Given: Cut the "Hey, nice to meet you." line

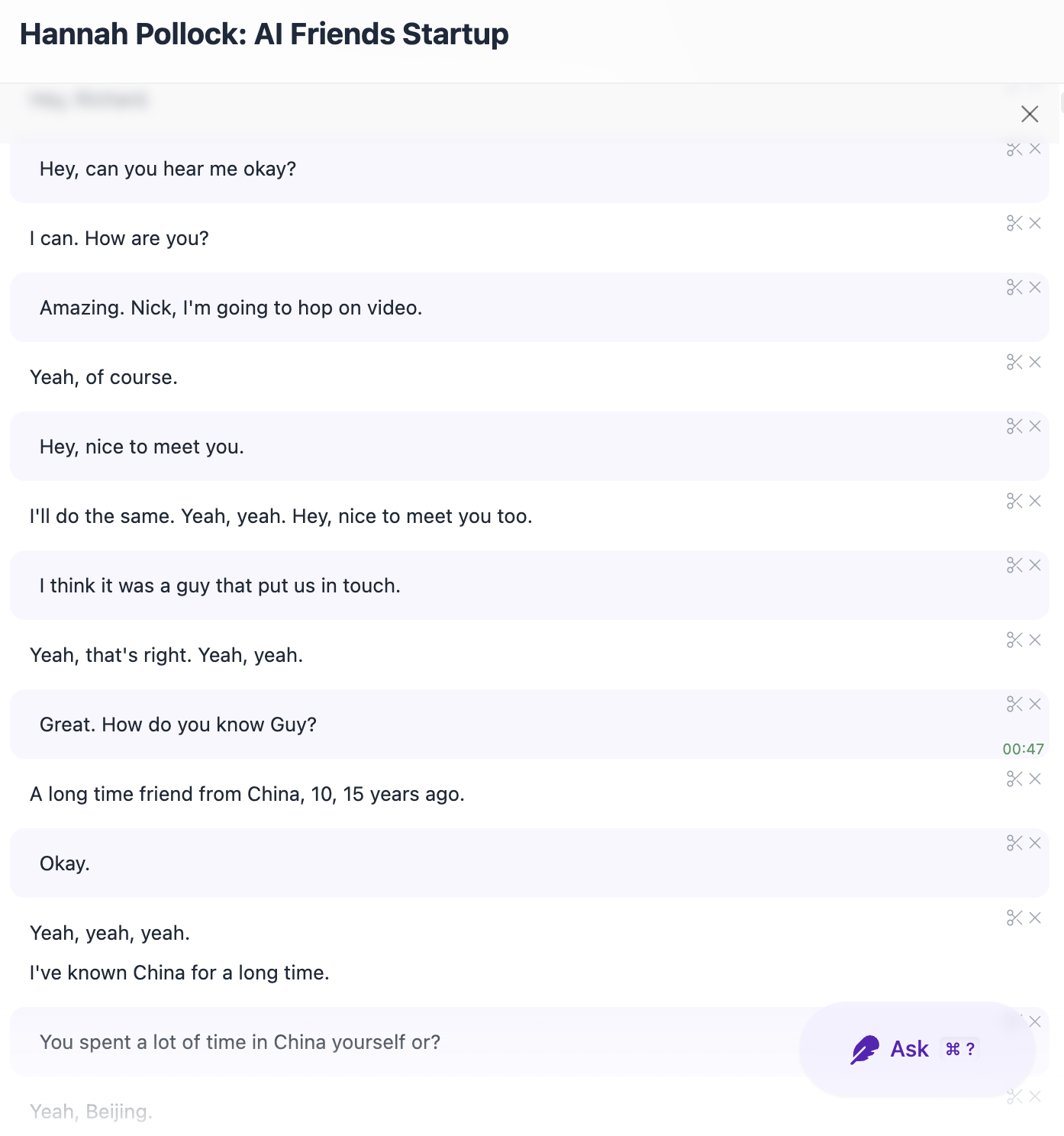Looking at the screenshot, I should click(1015, 426).
